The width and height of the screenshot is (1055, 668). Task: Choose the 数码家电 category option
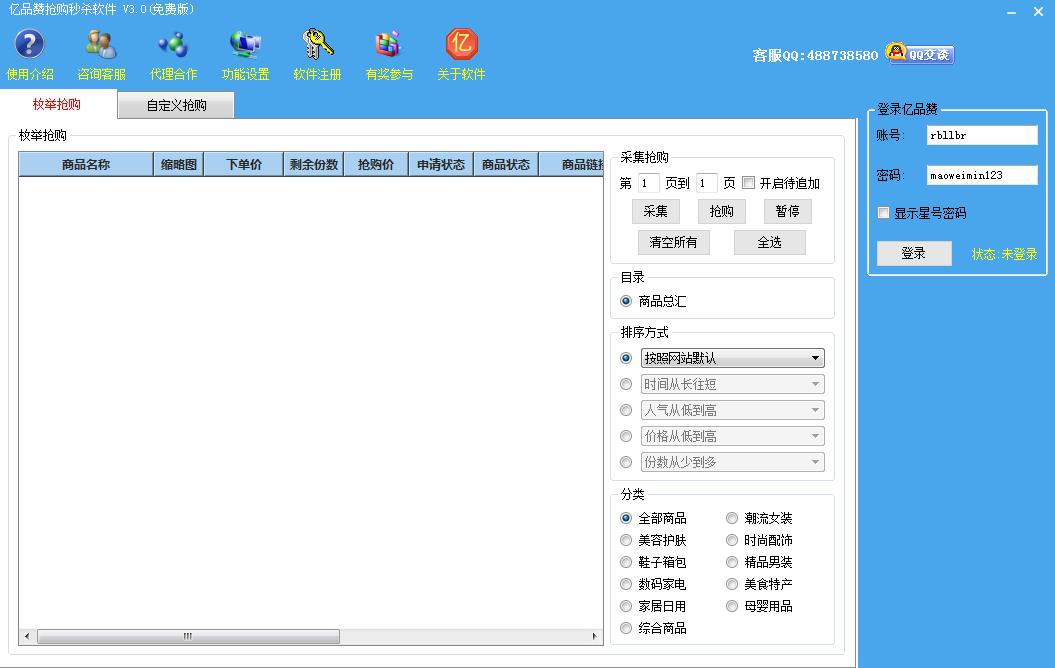[x=626, y=584]
